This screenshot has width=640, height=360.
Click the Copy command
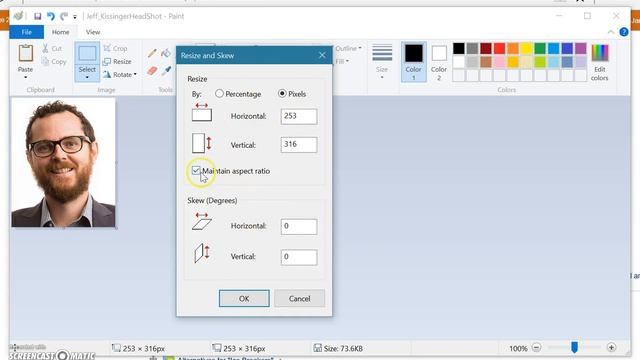pos(53,62)
